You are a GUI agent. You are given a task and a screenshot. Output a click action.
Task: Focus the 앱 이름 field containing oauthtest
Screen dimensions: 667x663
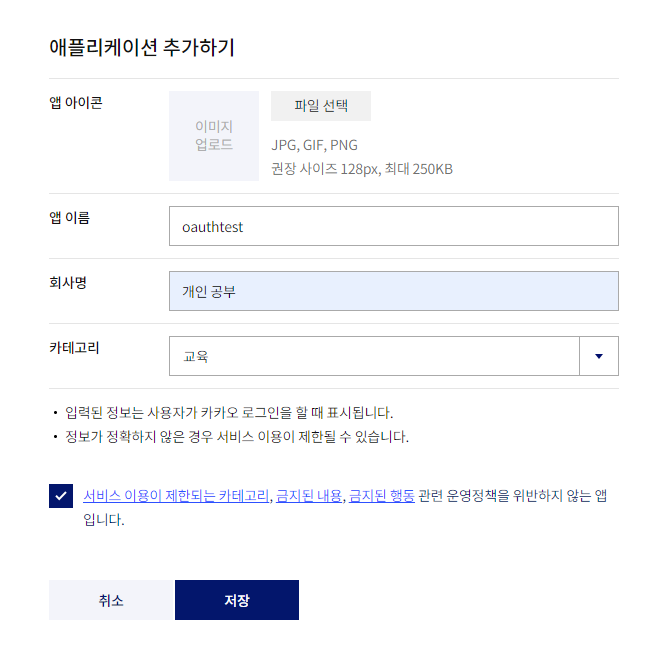(393, 226)
